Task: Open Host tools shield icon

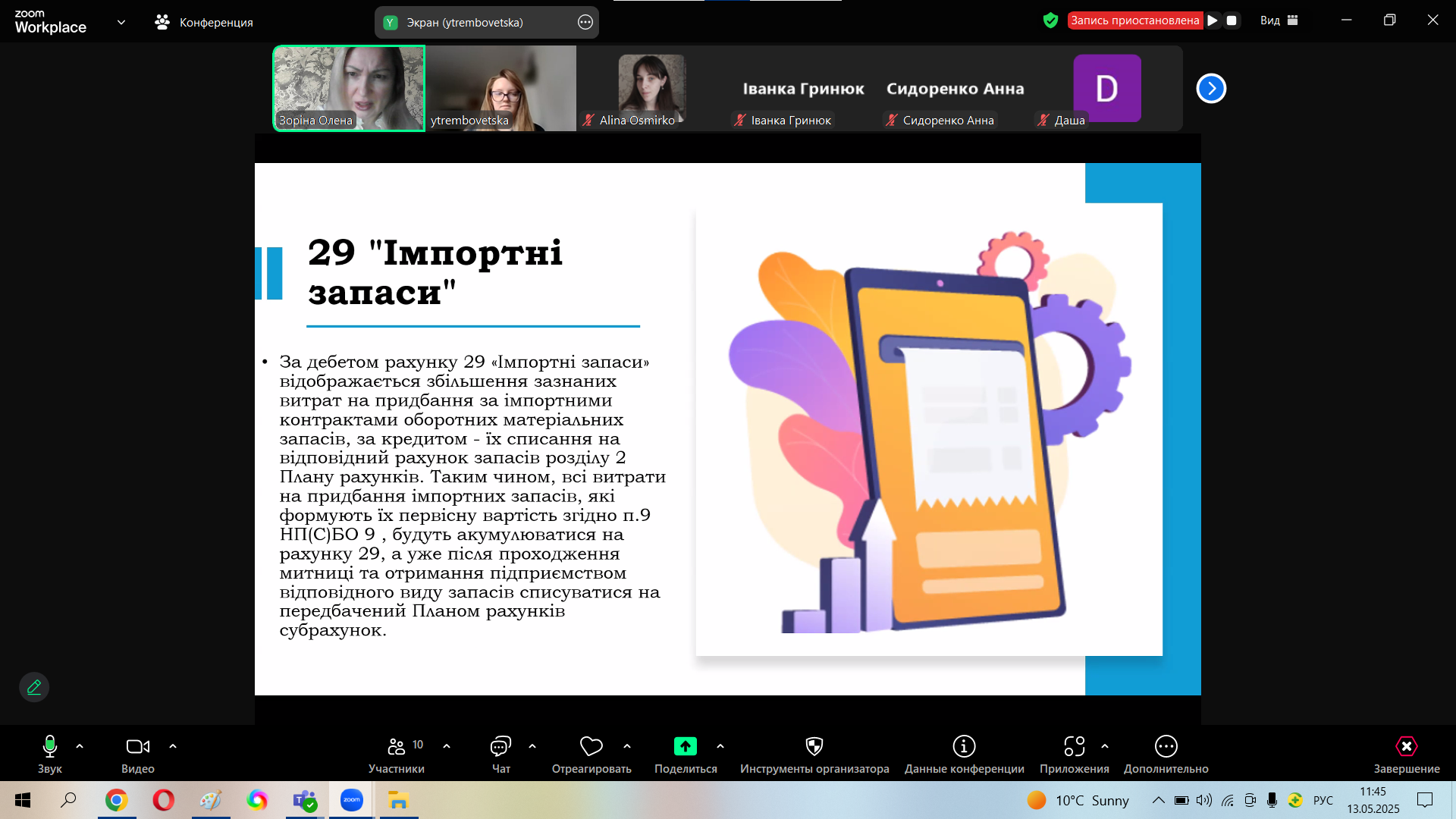Action: coord(814,746)
